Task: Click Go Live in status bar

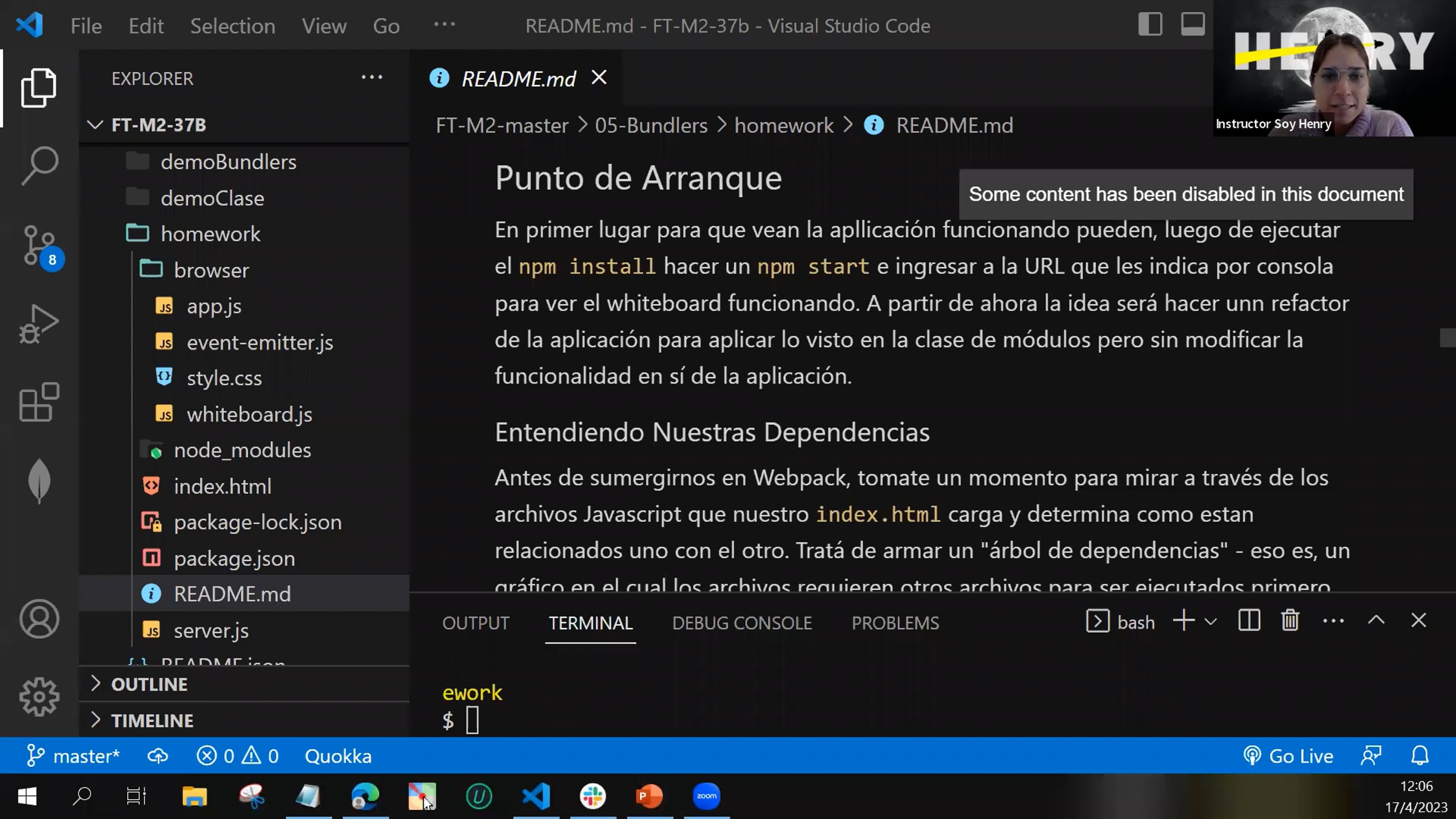Action: (1289, 756)
